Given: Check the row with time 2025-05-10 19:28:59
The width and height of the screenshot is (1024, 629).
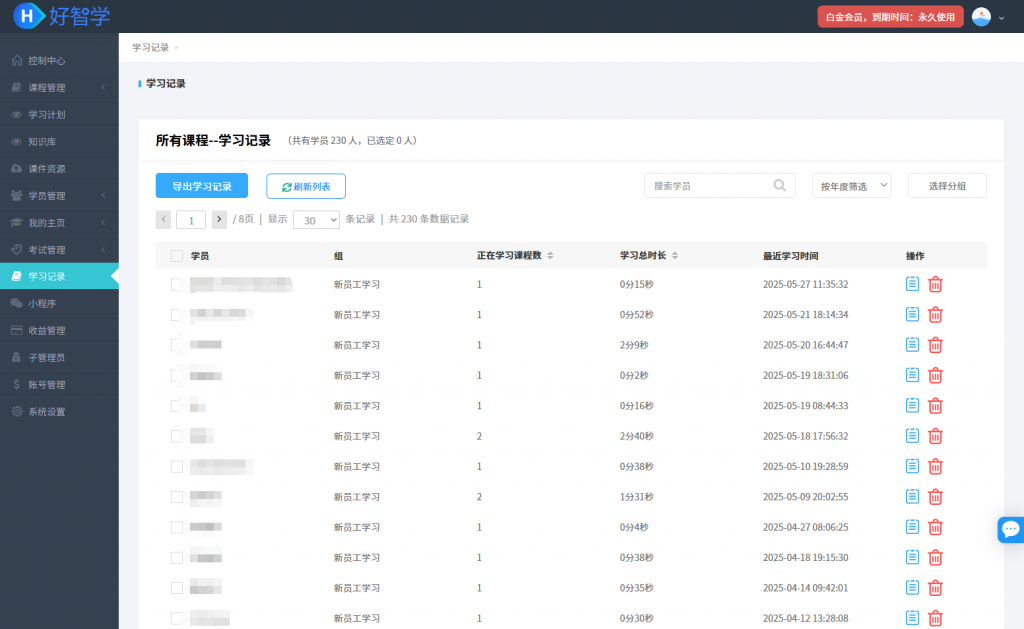Looking at the screenshot, I should point(176,466).
